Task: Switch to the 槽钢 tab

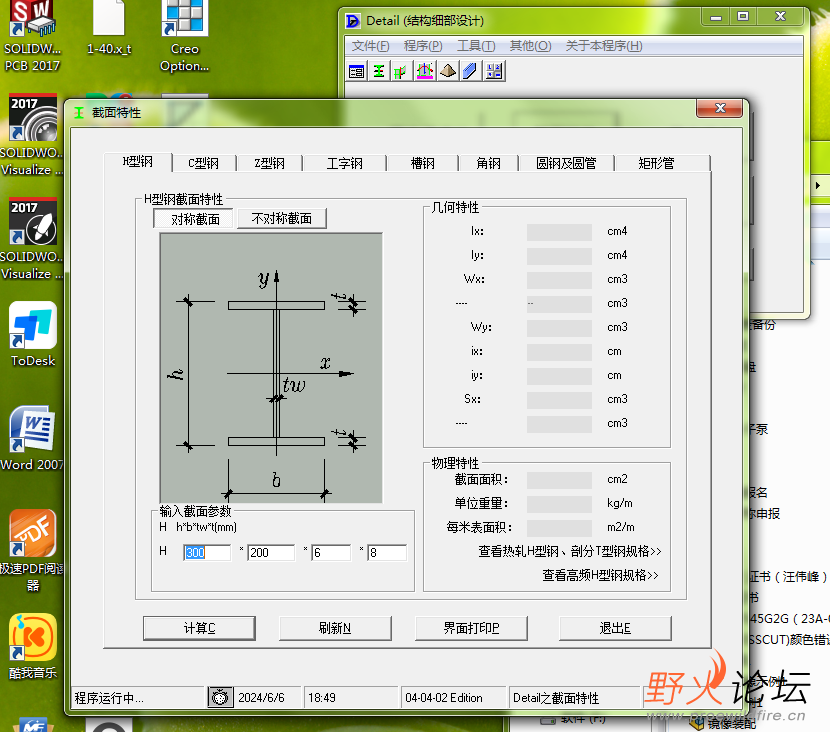Action: coord(422,163)
